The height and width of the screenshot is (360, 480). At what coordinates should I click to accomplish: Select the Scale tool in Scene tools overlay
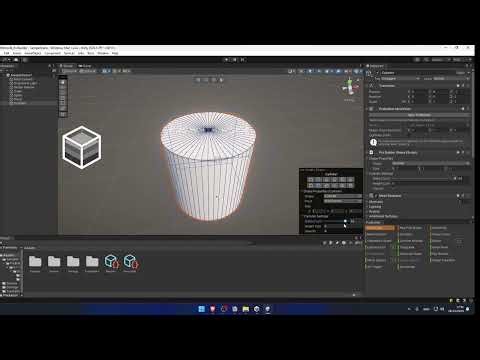[63, 98]
